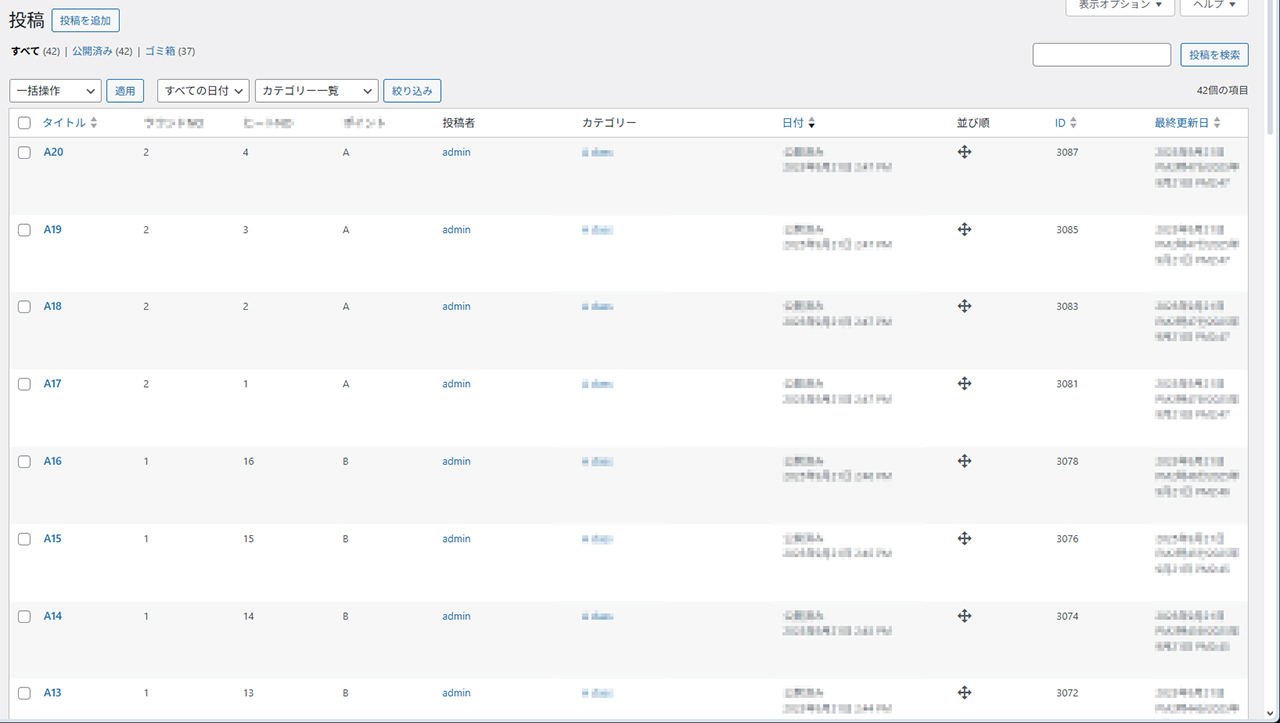
Task: Click the move icon in the A16 row
Action: (964, 461)
